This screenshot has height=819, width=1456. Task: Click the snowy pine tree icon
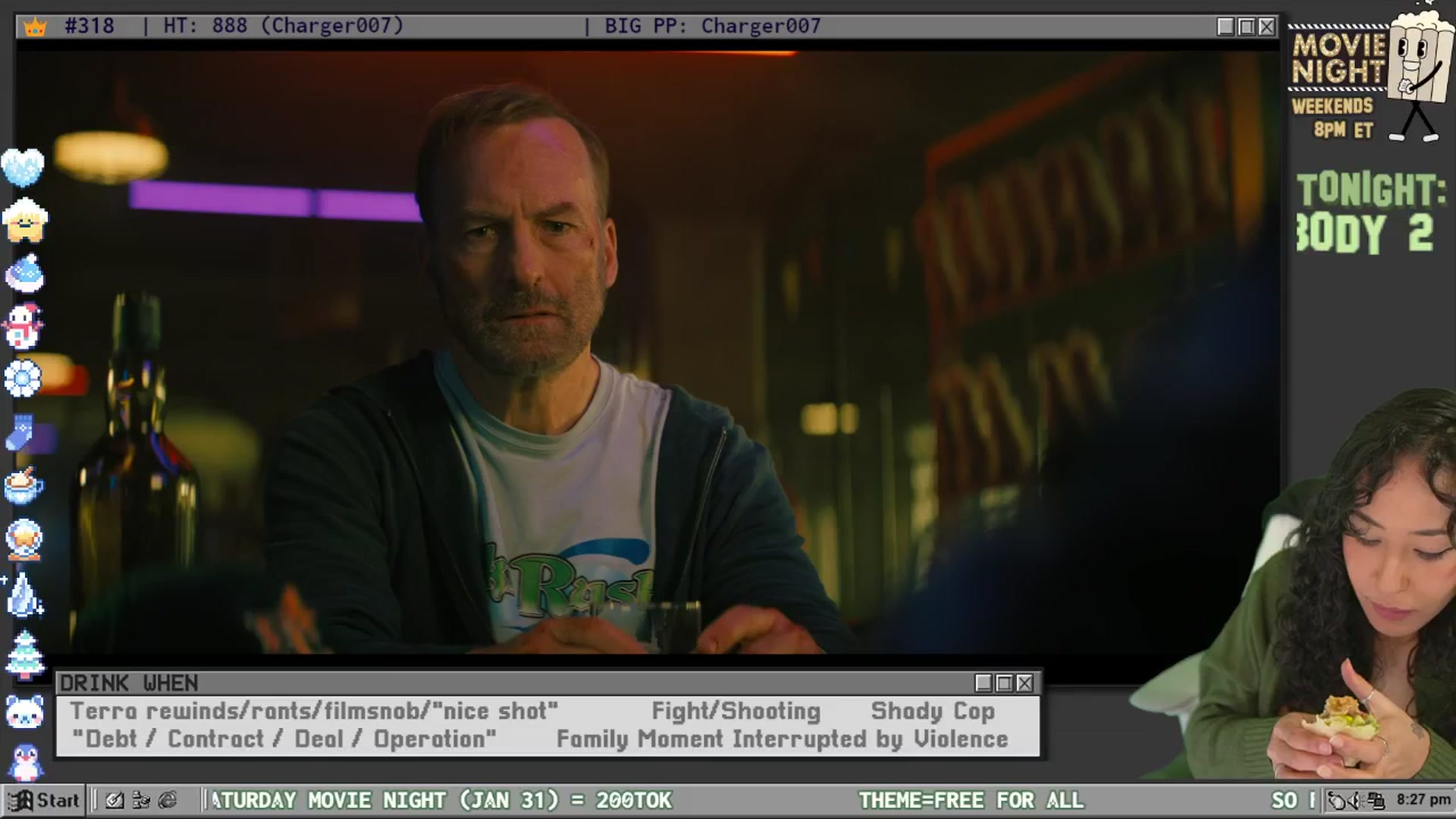pos(24,654)
